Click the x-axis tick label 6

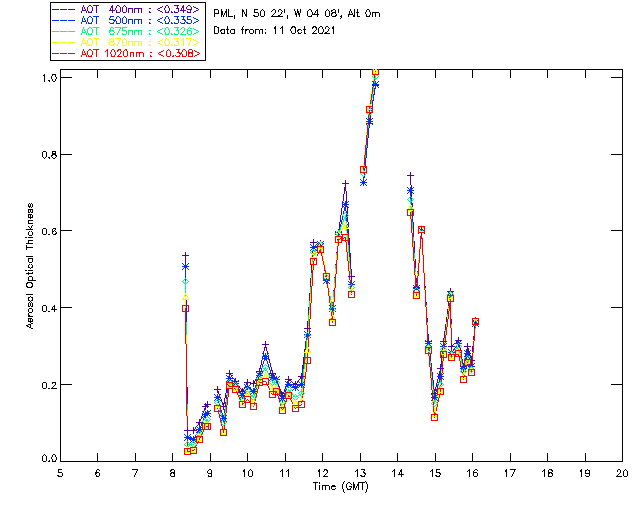tap(98, 473)
